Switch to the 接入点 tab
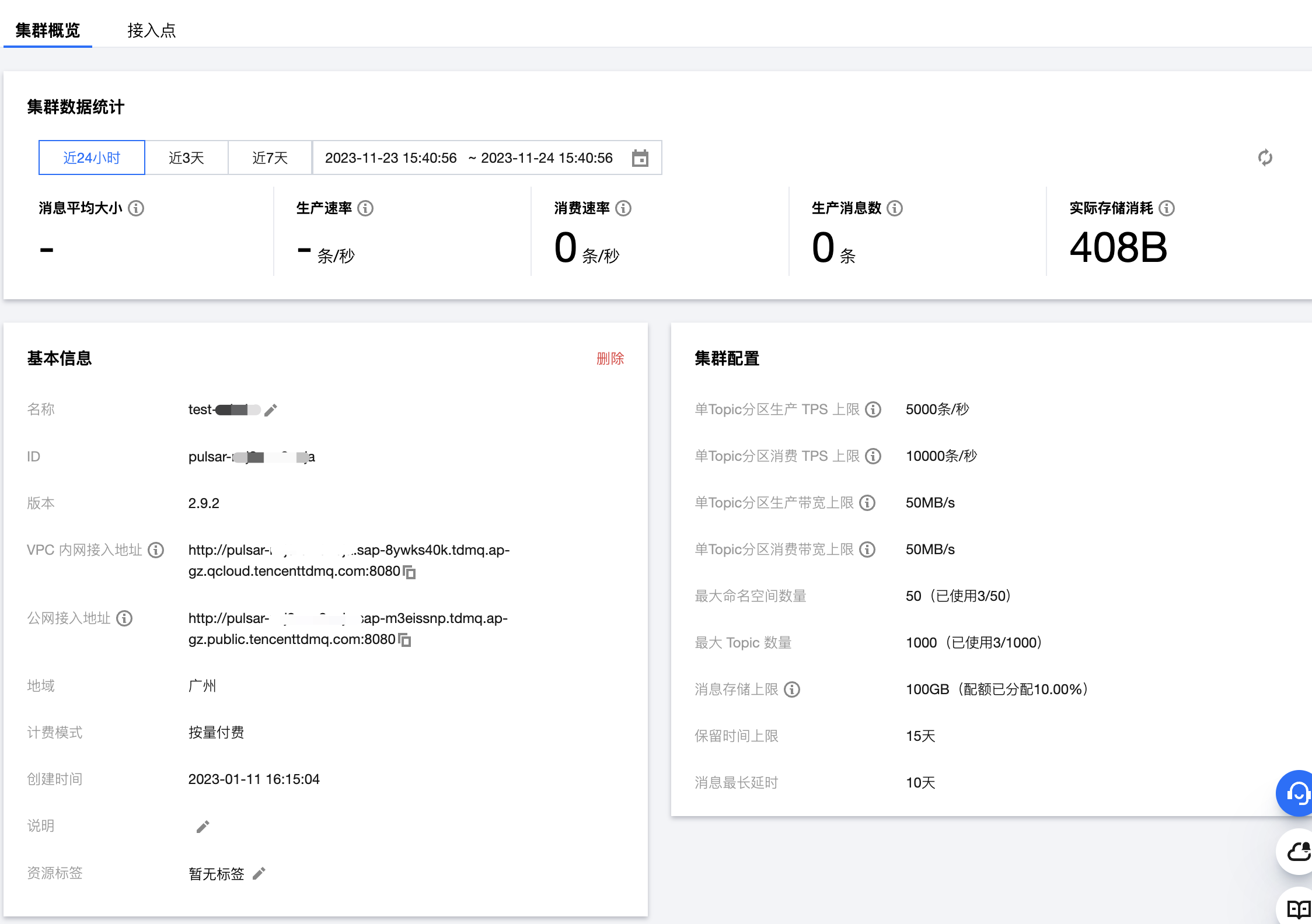 152,30
